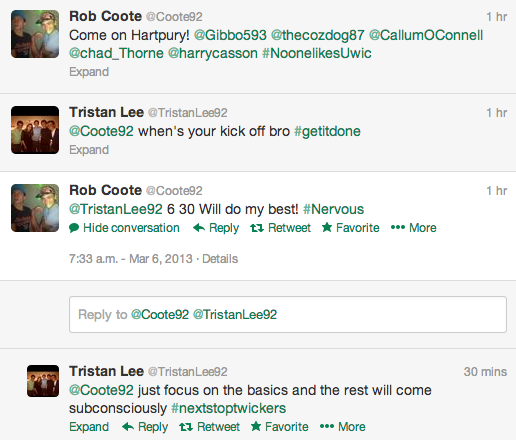The image size is (516, 440).
Task: Open the #nextstoptwickers hashtag
Action: (x=228, y=408)
